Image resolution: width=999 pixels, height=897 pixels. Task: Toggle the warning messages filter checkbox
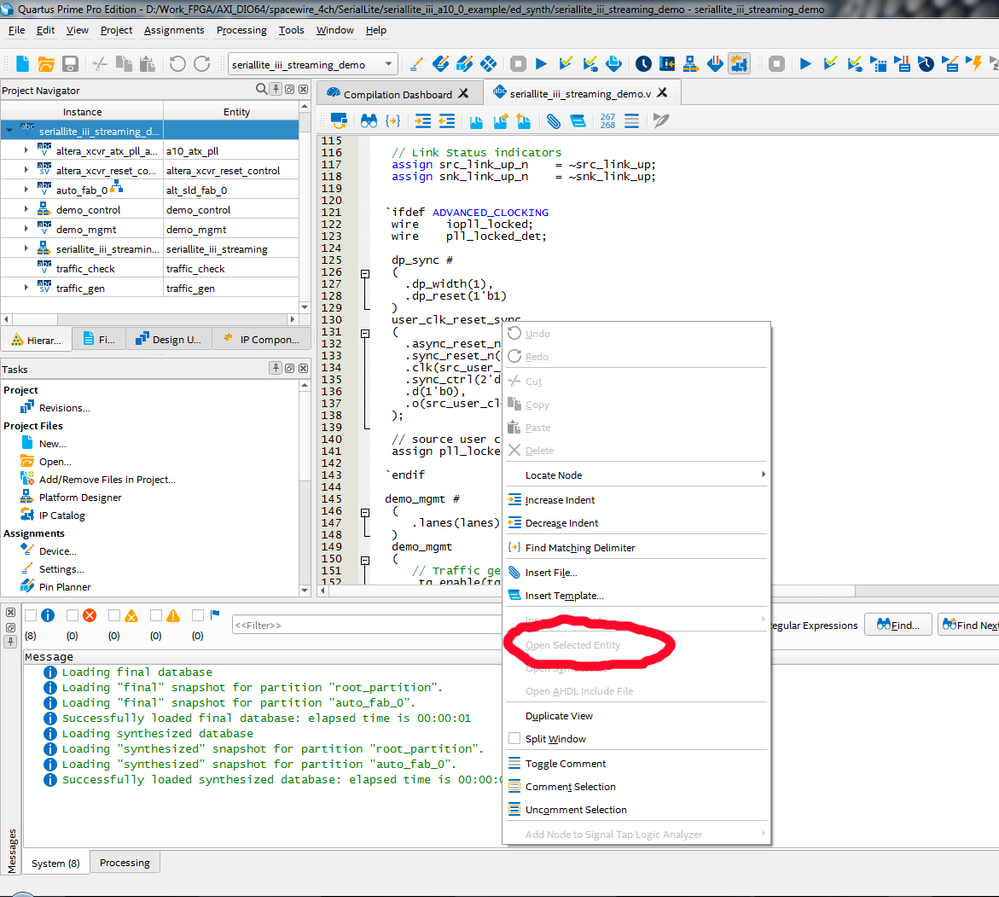point(157,616)
